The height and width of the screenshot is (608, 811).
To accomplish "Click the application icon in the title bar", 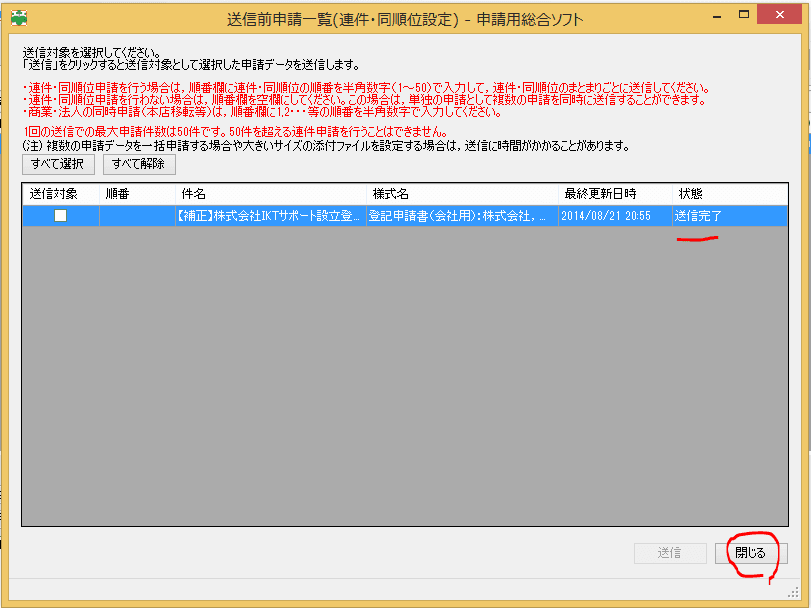I will click(19, 17).
